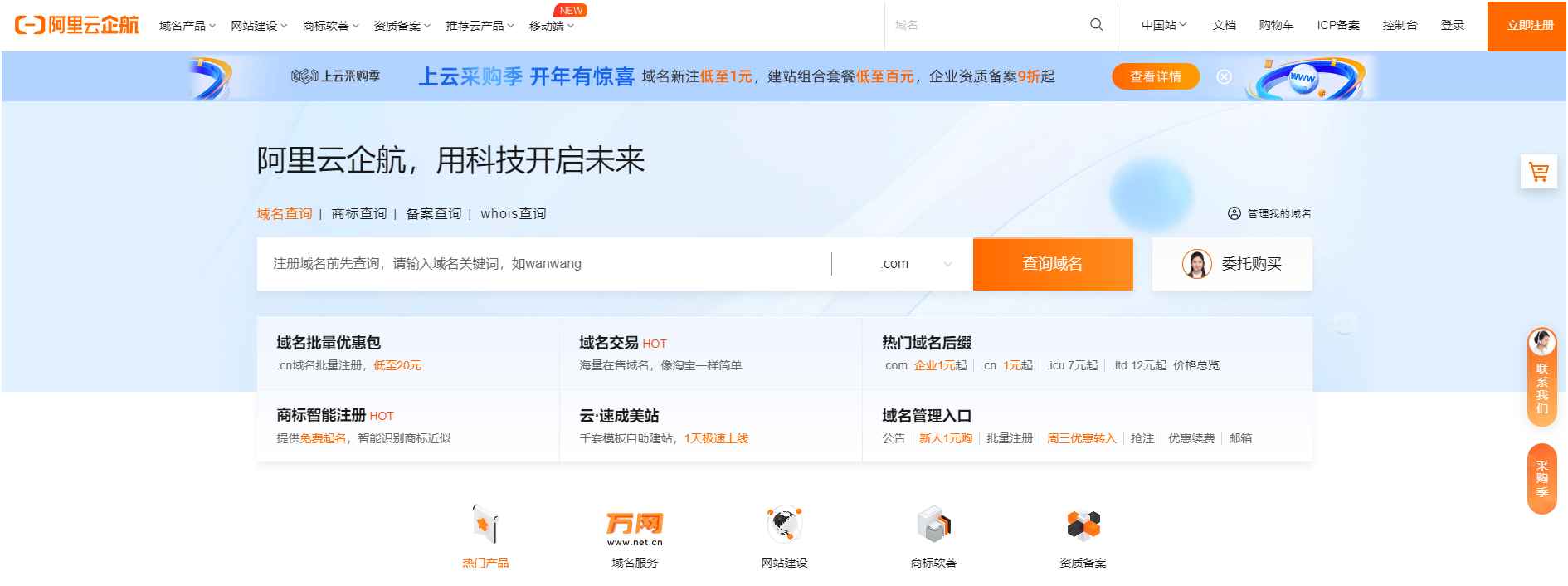1568x586 pixels.
Task: Open the 域名批量优惠包 card
Action: pyautogui.click(x=408, y=353)
